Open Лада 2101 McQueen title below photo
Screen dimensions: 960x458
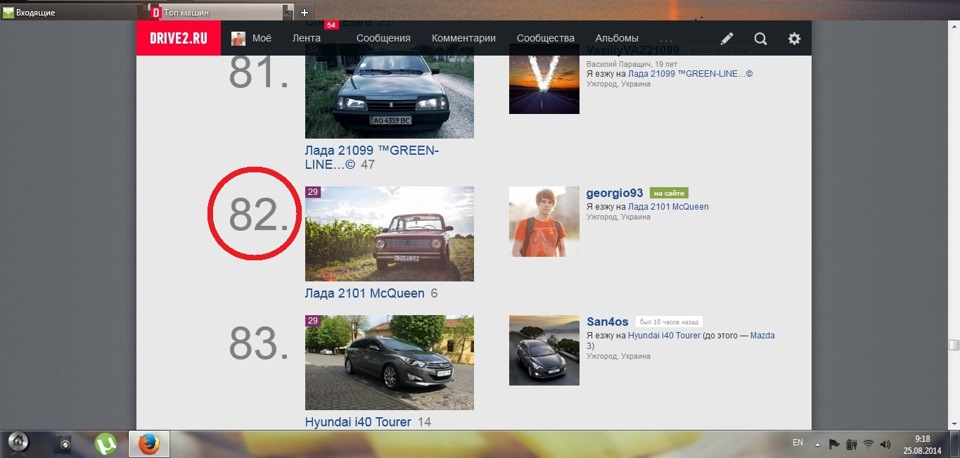coord(364,293)
